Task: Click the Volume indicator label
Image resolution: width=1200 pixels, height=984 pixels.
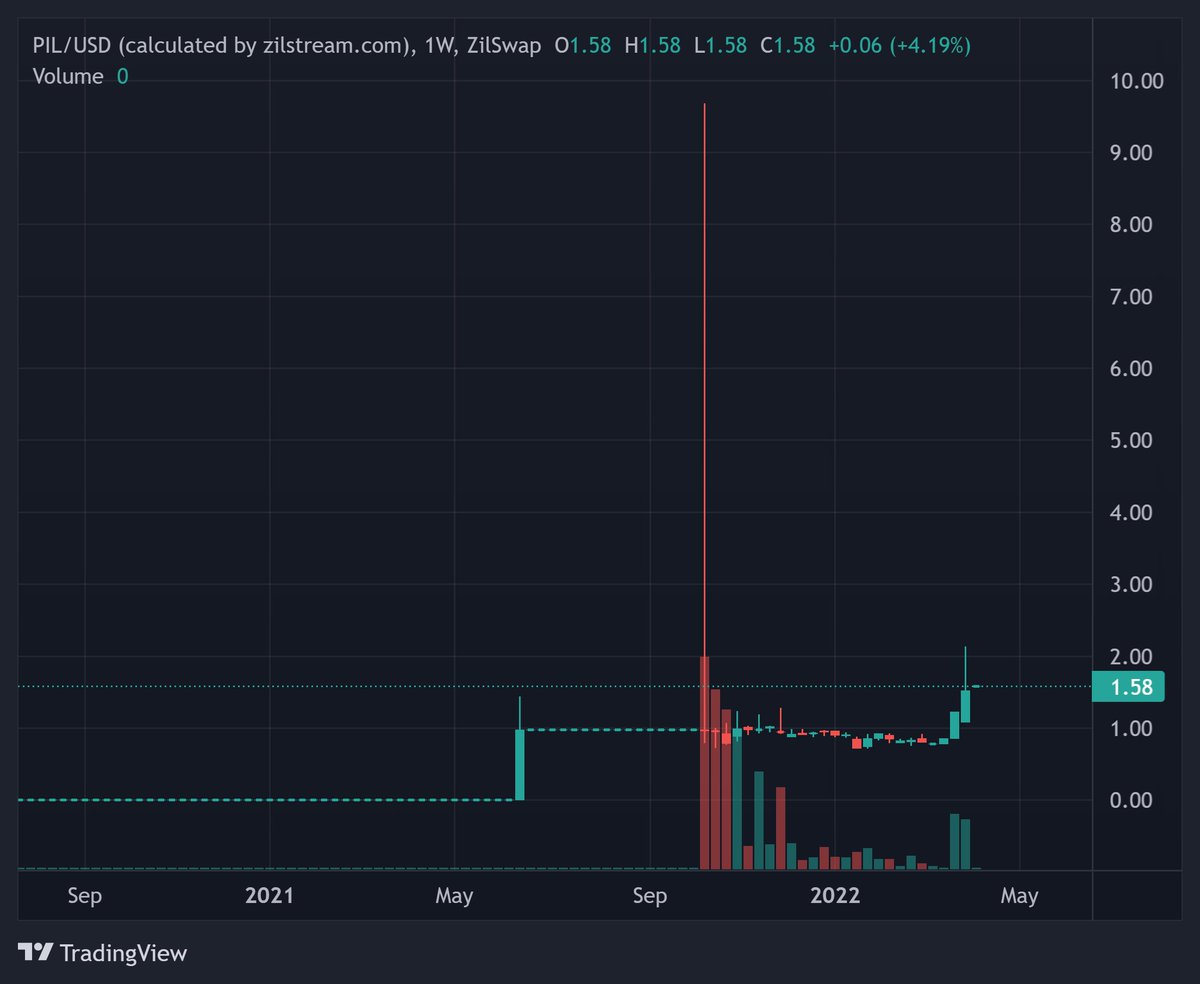Action: tap(68, 76)
